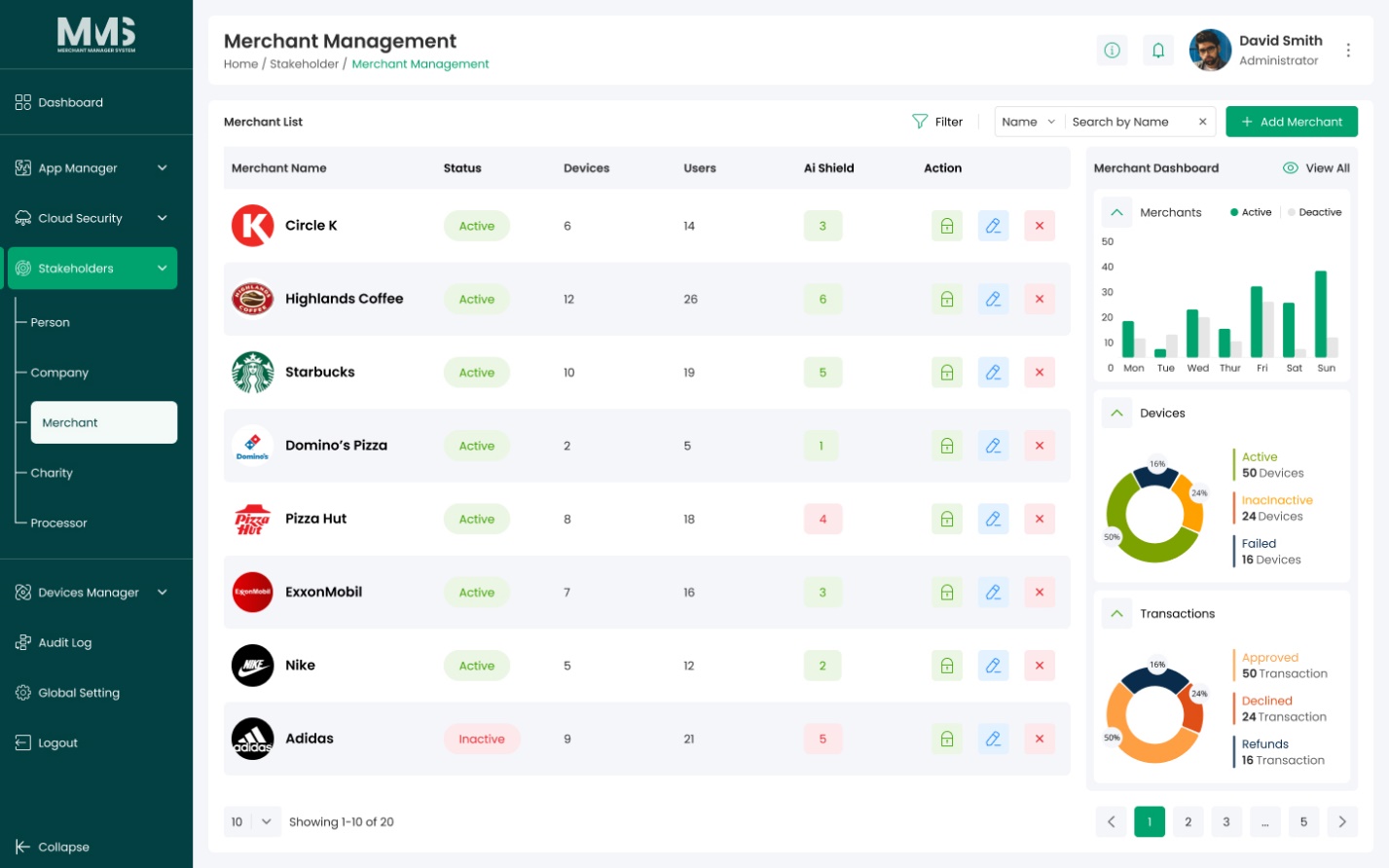
Task: Go to page 2 in pagination
Action: click(x=1188, y=821)
